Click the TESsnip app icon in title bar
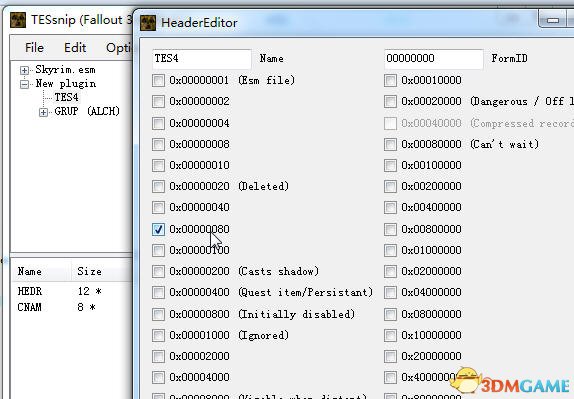This screenshot has width=574, height=399. point(18,19)
